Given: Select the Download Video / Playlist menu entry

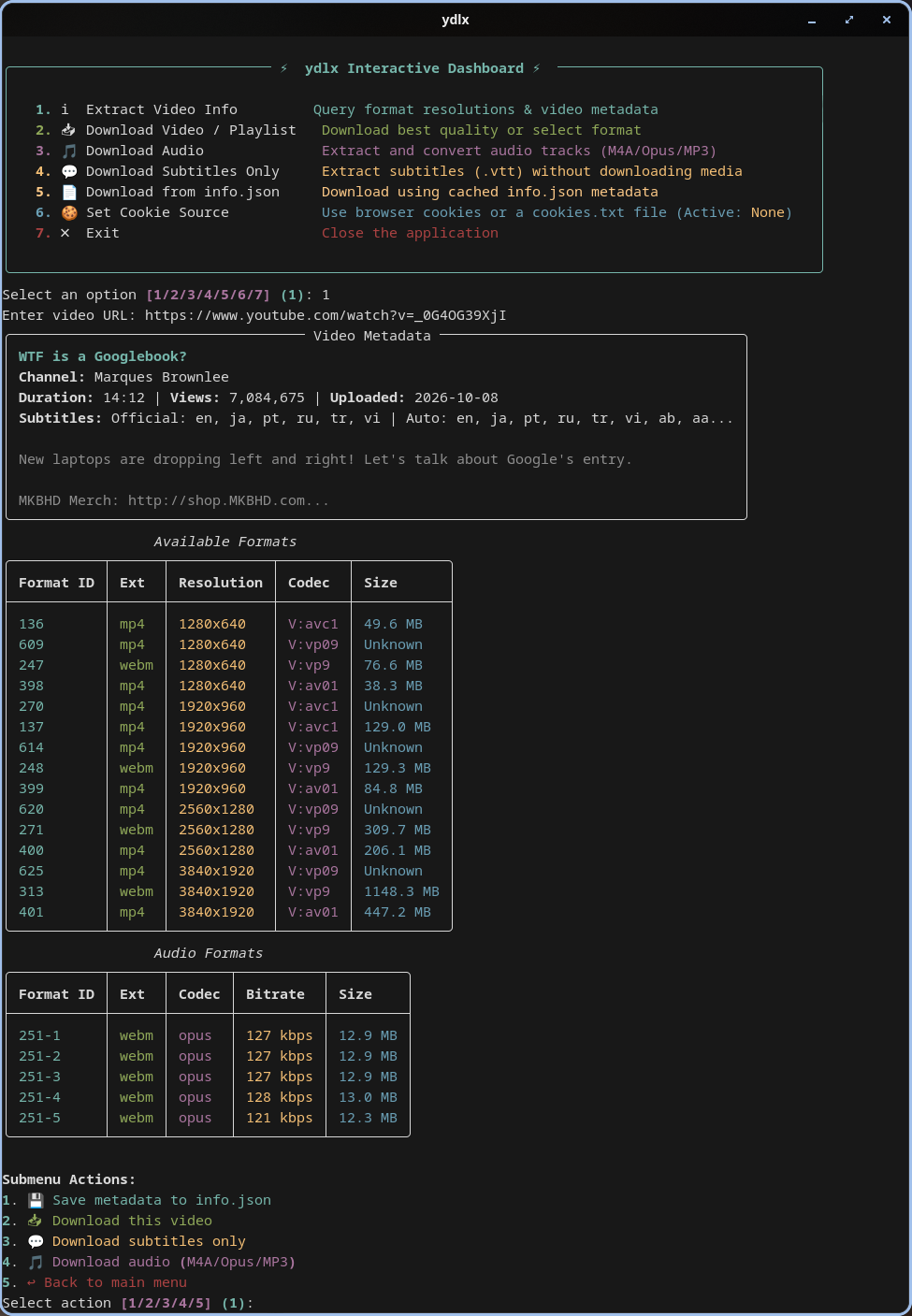Looking at the screenshot, I should coord(191,130).
